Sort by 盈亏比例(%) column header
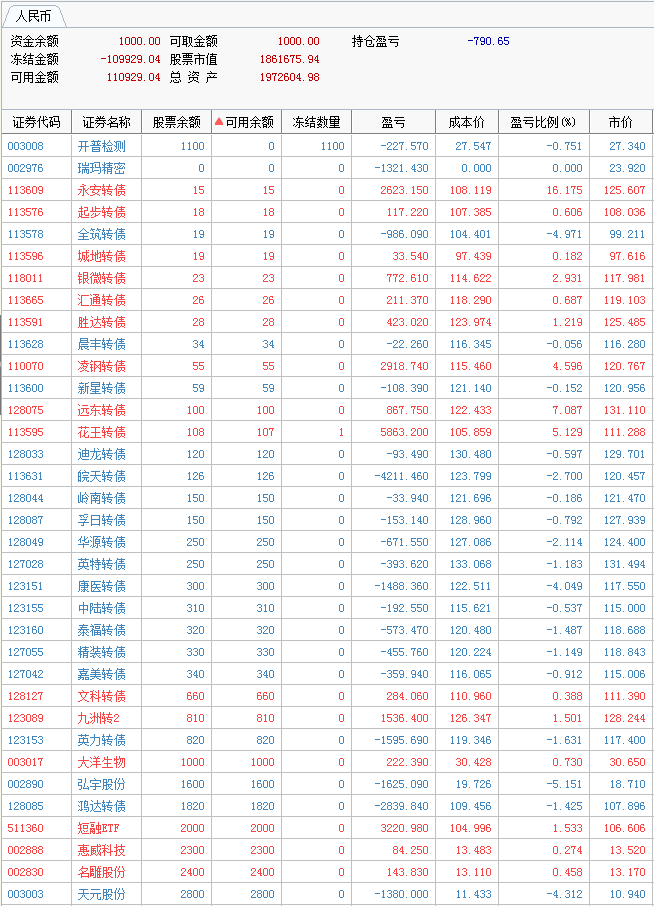654x906 pixels. 543,122
